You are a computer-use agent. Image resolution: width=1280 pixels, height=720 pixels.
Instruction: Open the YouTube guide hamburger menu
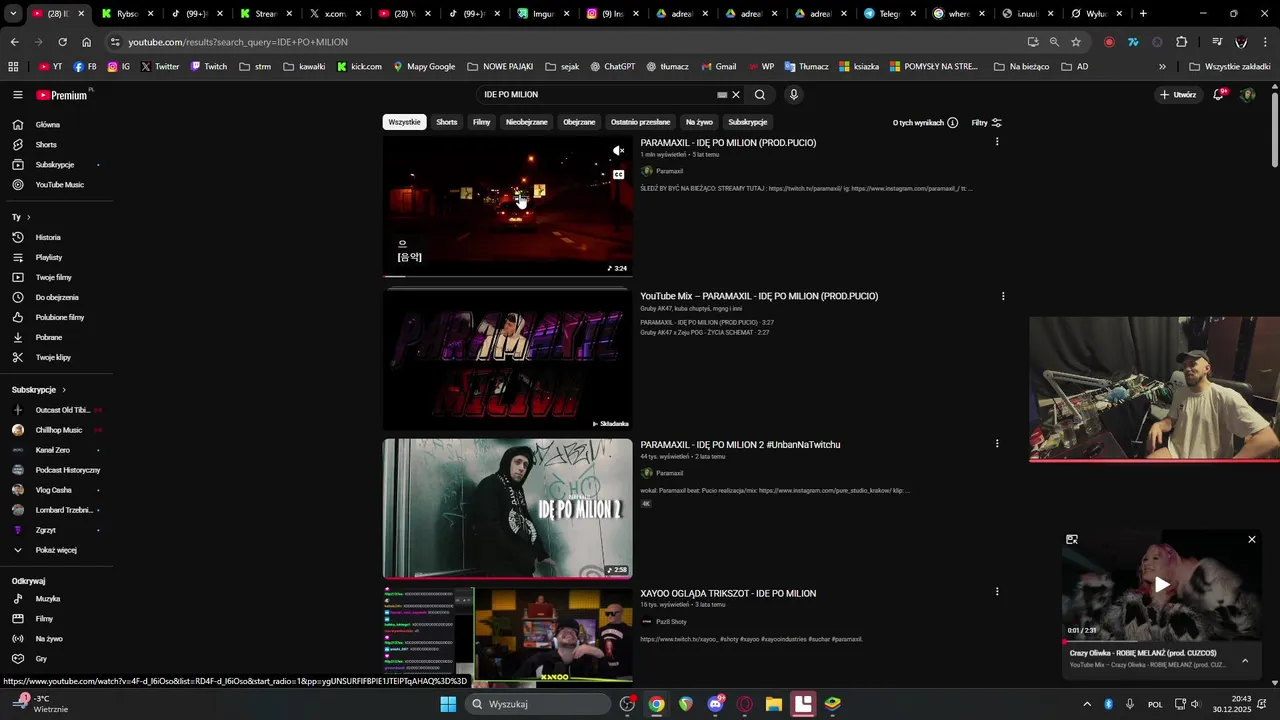coord(18,95)
